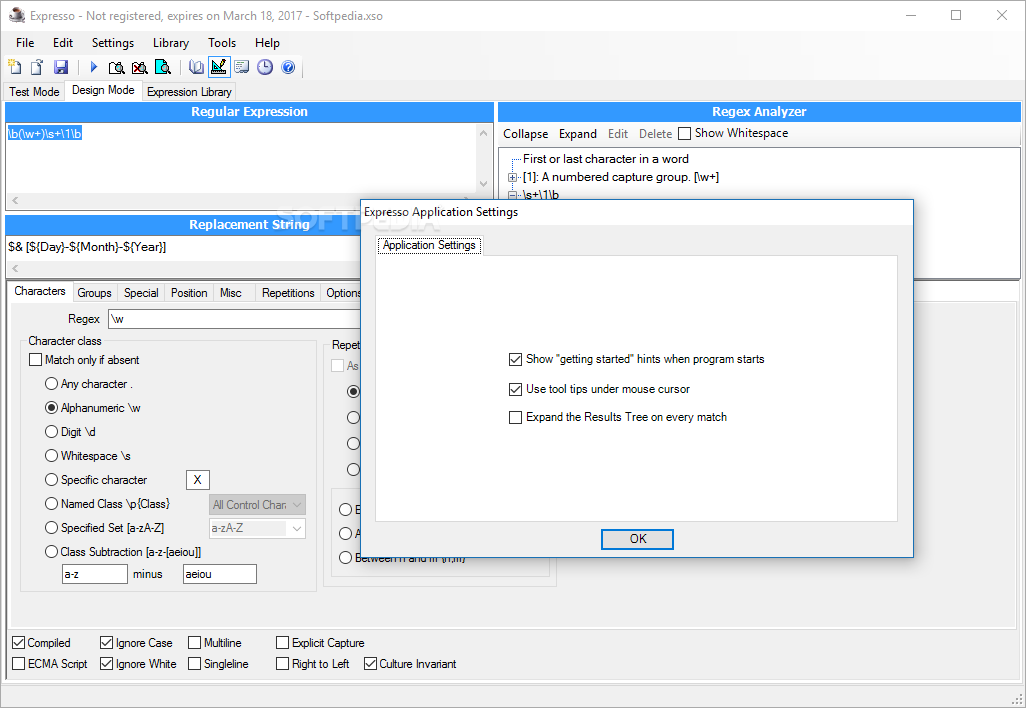Open help with question mark icon

tap(288, 67)
